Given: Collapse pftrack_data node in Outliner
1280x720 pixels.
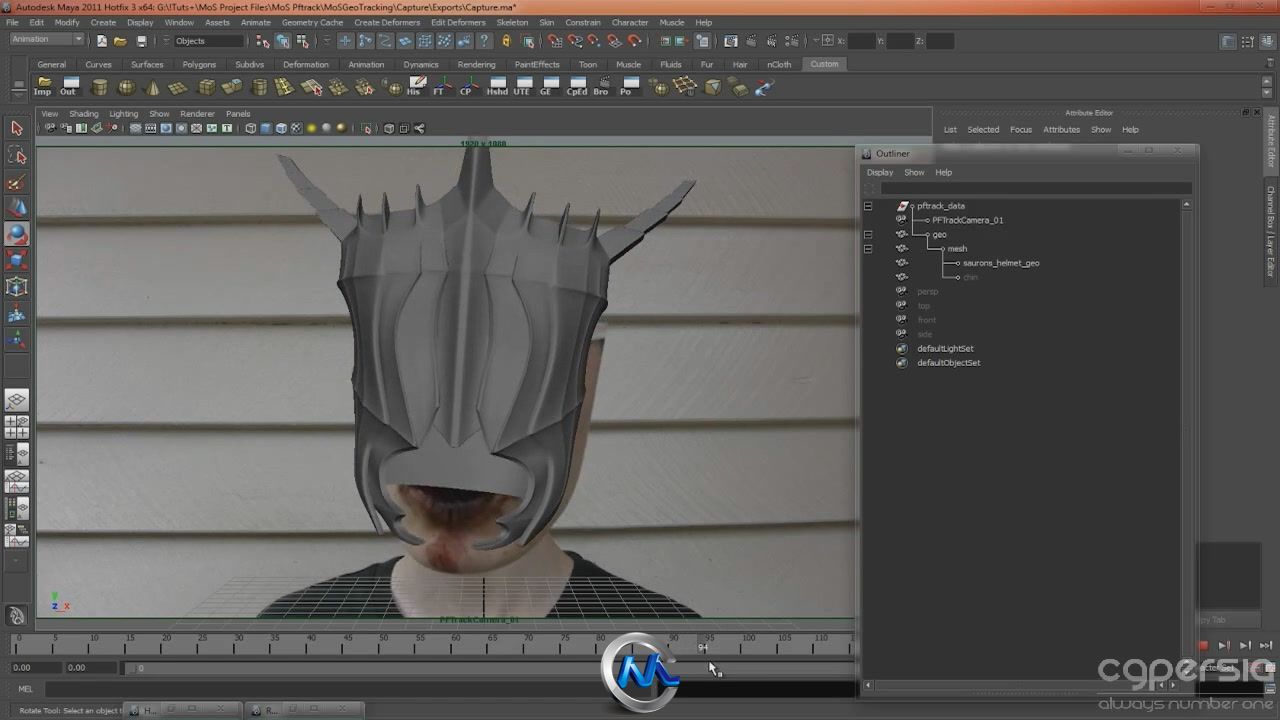Looking at the screenshot, I should point(868,206).
